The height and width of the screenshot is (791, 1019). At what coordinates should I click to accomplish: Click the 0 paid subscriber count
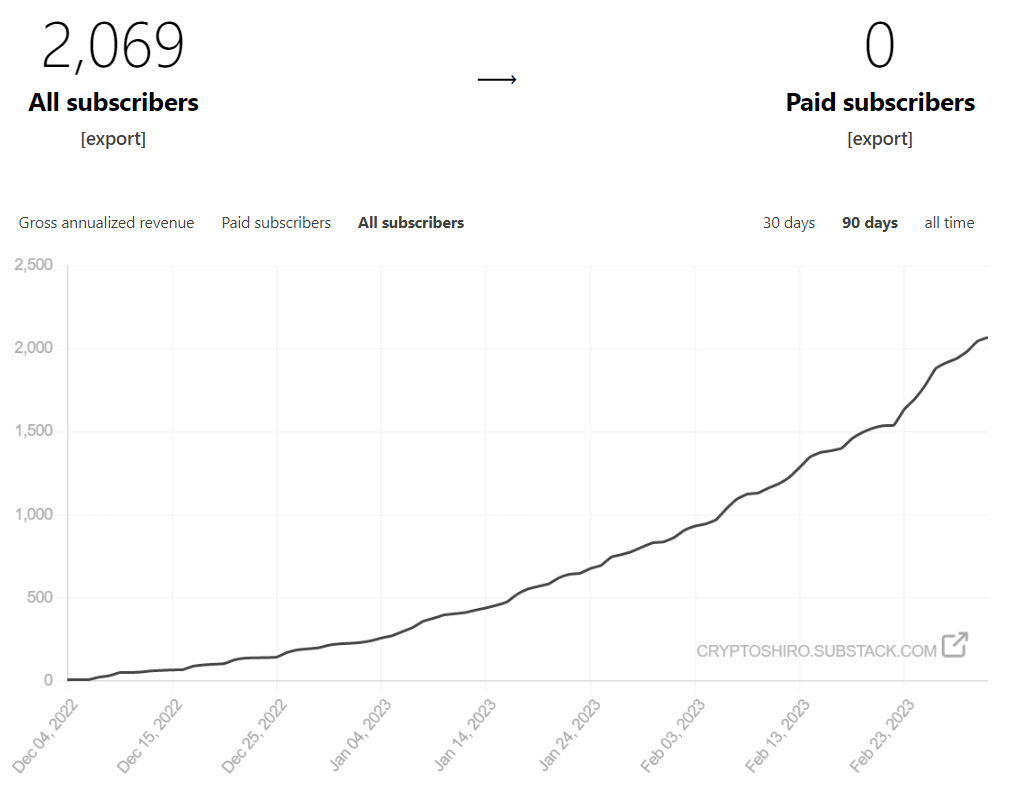point(880,45)
